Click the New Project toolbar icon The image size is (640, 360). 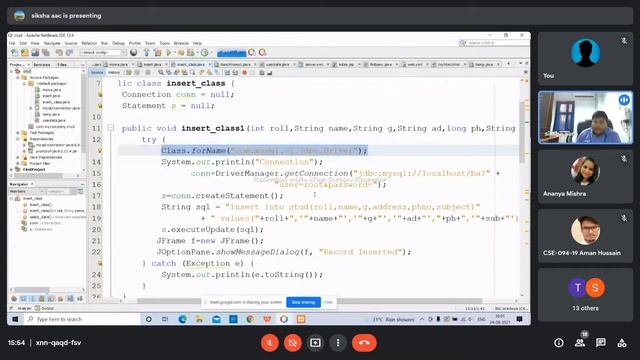[x=25, y=53]
